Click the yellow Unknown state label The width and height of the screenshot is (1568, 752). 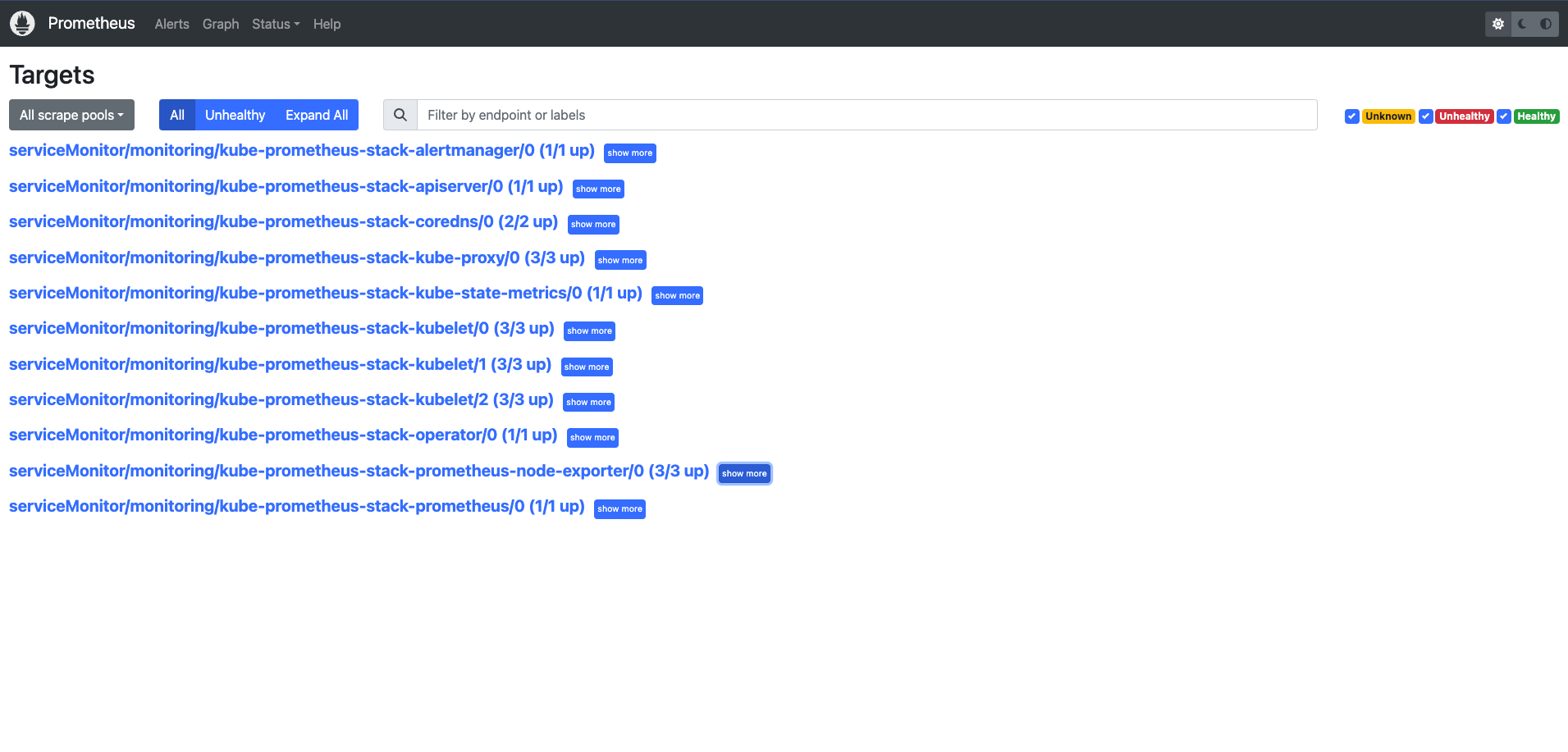click(1388, 116)
